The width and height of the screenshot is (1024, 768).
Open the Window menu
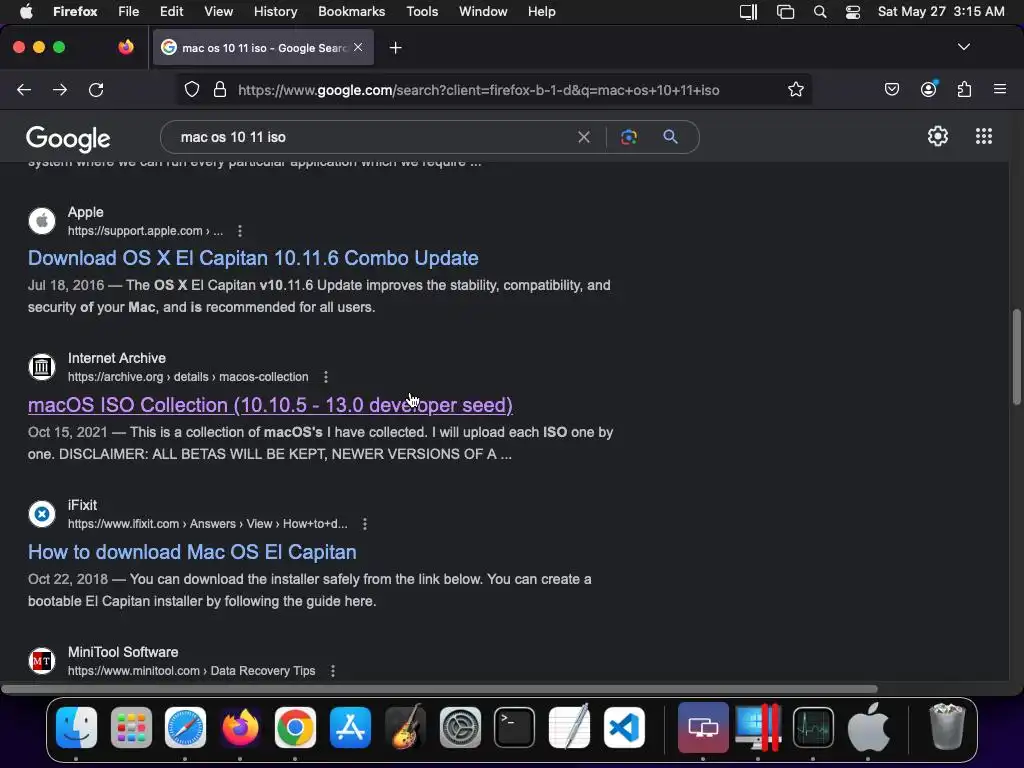tap(483, 12)
